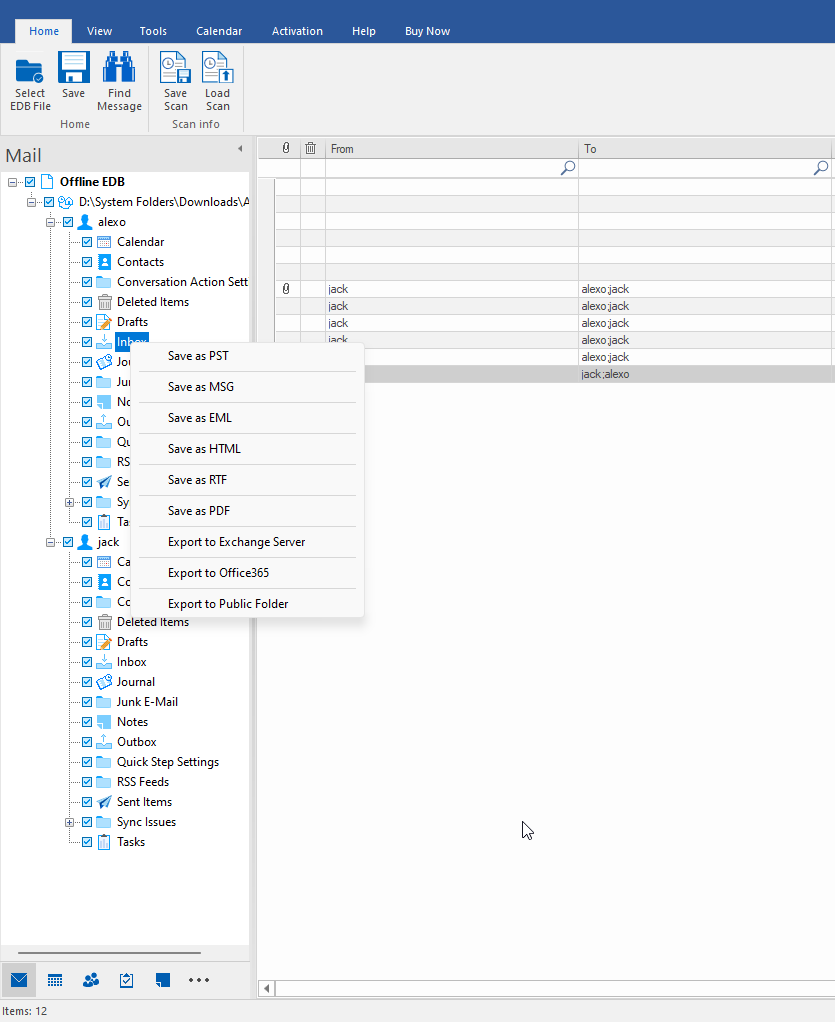This screenshot has height=1022, width=835.
Task: Sort by the From column header
Action: [x=452, y=149]
